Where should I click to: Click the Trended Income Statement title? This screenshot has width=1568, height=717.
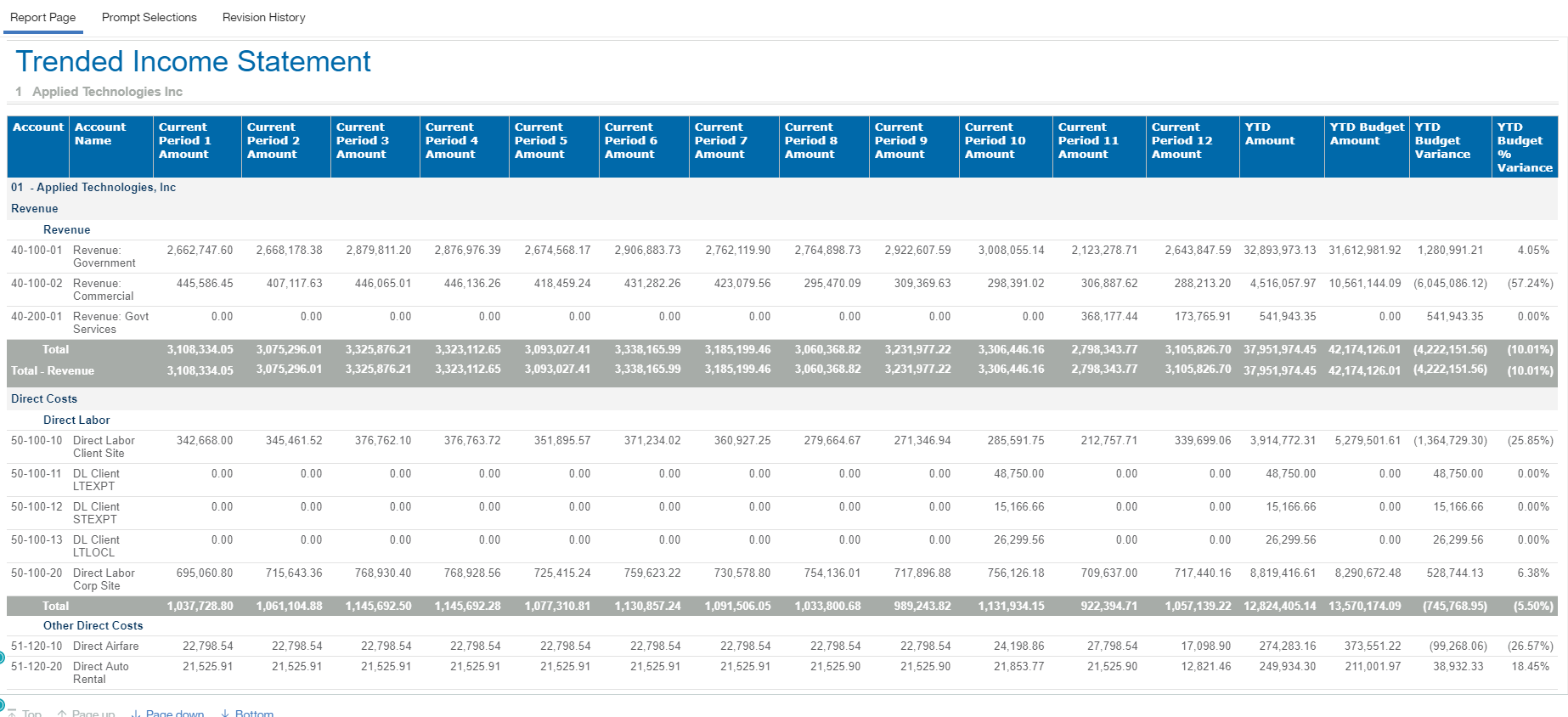coord(194,62)
